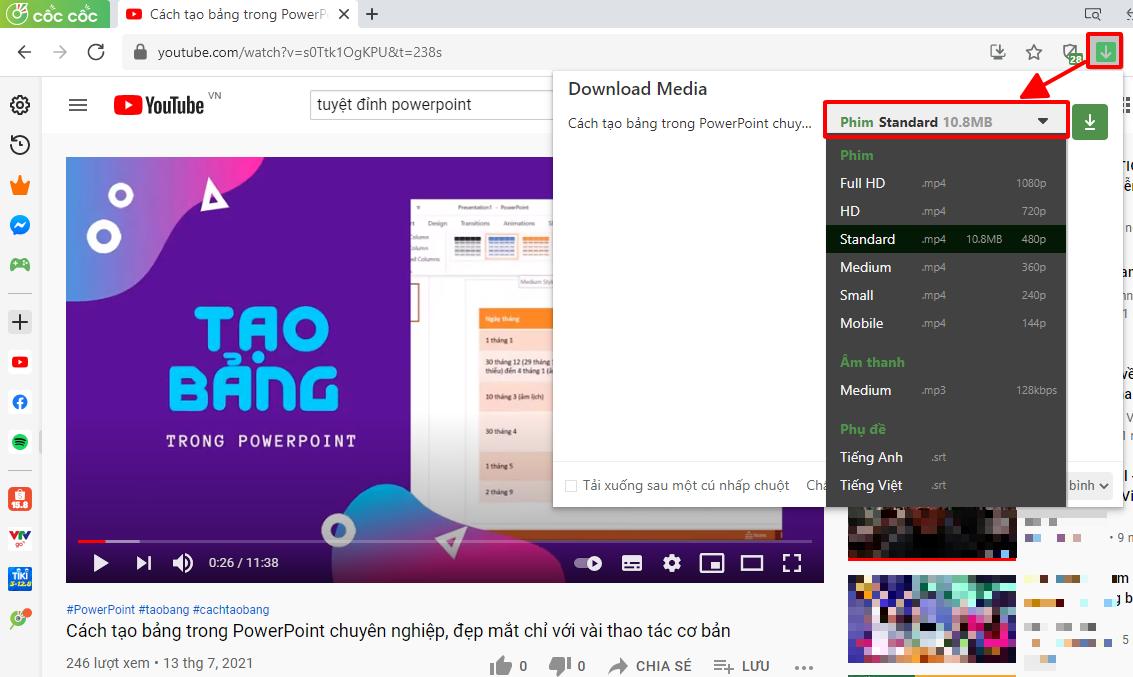Open the Shopee shortcut in the sidebar

(x=20, y=499)
